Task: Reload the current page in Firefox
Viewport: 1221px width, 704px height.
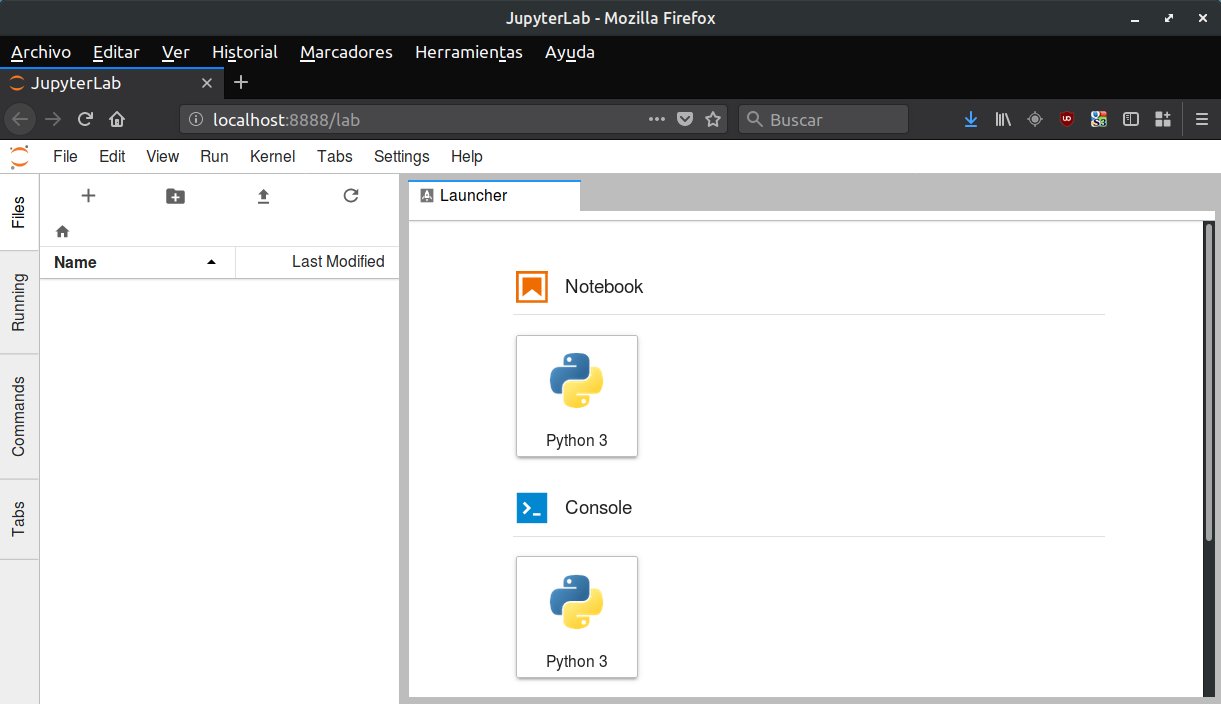Action: [x=85, y=119]
